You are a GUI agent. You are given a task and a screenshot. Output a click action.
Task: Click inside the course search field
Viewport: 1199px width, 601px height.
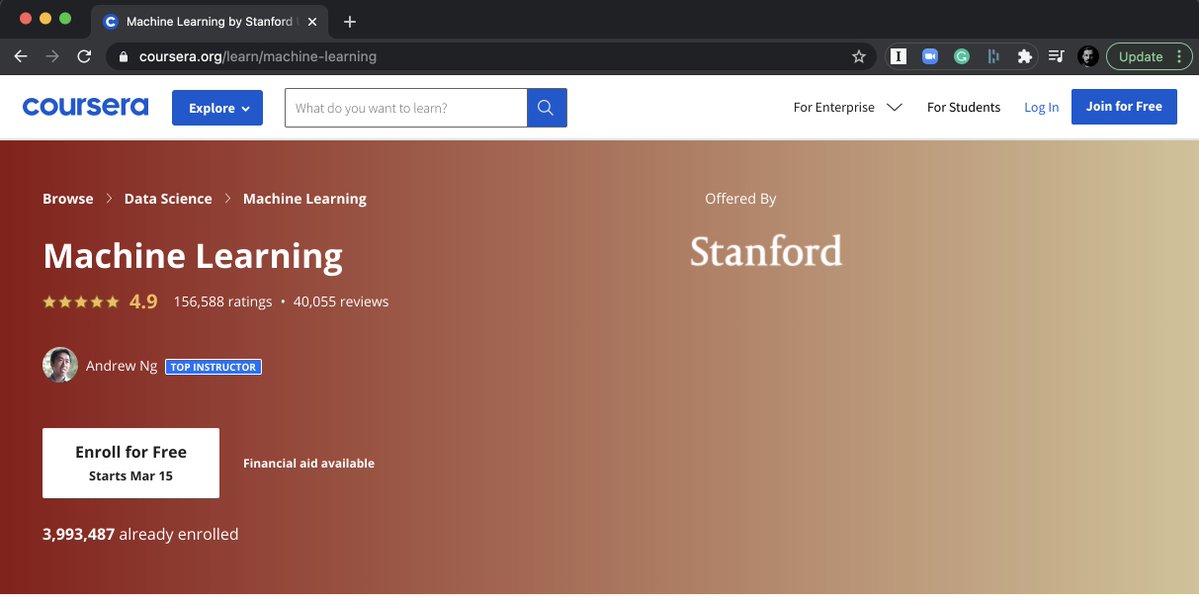point(405,106)
